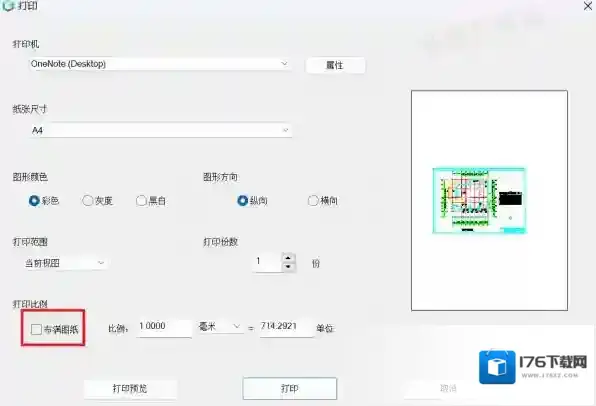
Task: Set orientation to 横向 landscape
Action: coord(313,200)
